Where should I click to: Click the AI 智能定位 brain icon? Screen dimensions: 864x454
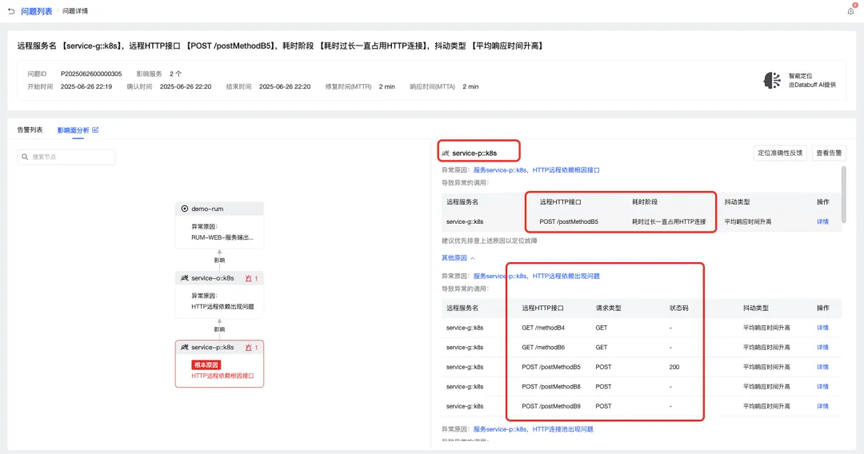click(x=772, y=80)
